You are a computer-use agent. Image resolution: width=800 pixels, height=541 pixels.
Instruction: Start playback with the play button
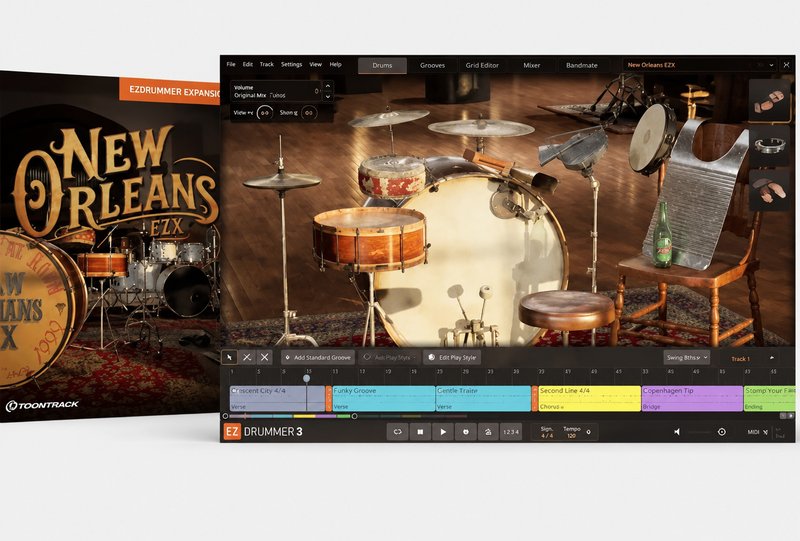point(443,432)
